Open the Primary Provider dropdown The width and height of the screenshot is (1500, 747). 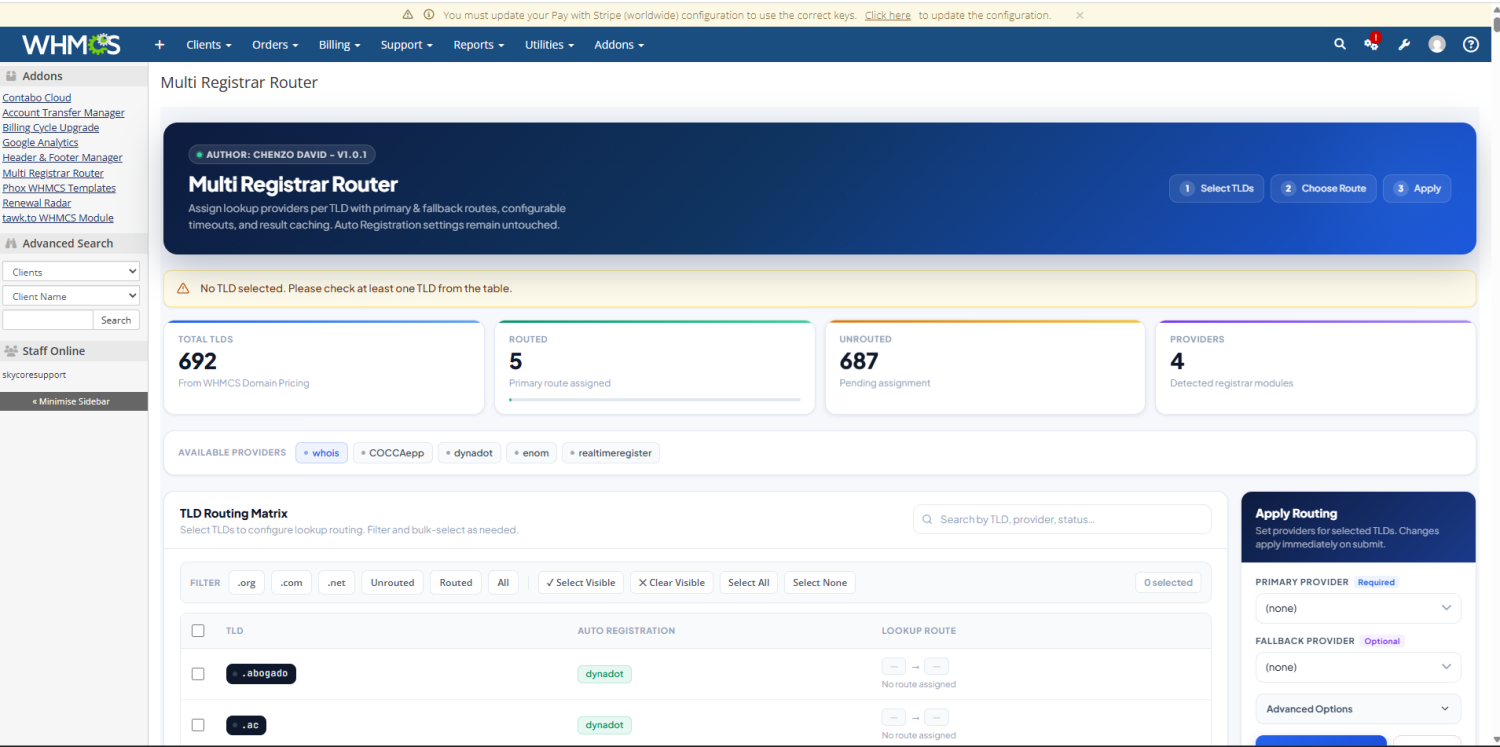click(1358, 608)
